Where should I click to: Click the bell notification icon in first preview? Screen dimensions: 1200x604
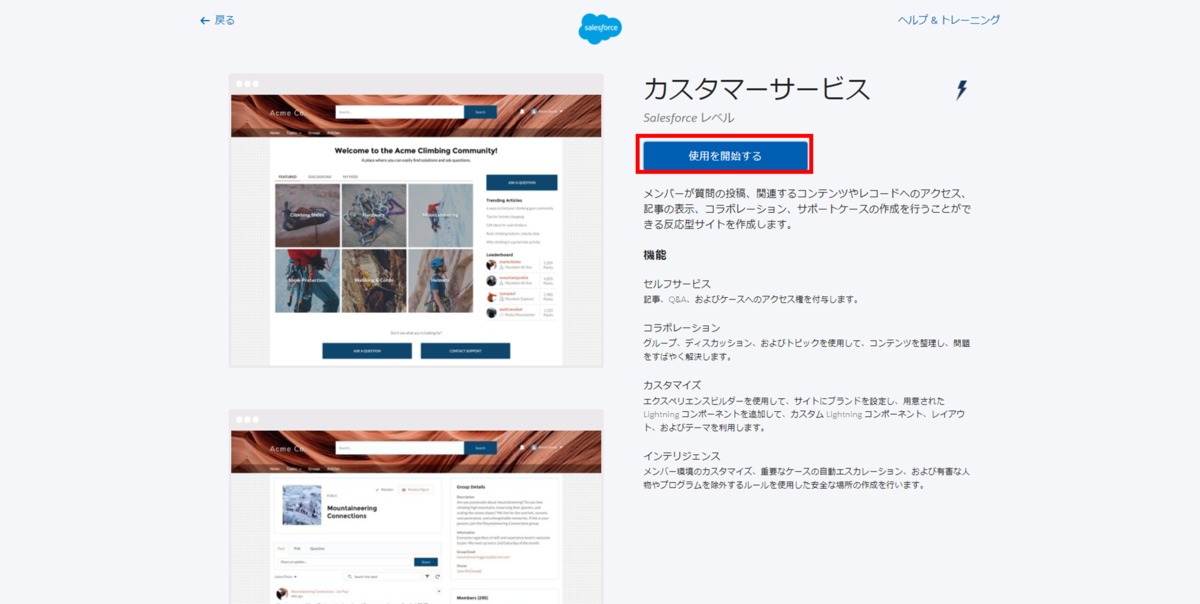click(x=522, y=112)
